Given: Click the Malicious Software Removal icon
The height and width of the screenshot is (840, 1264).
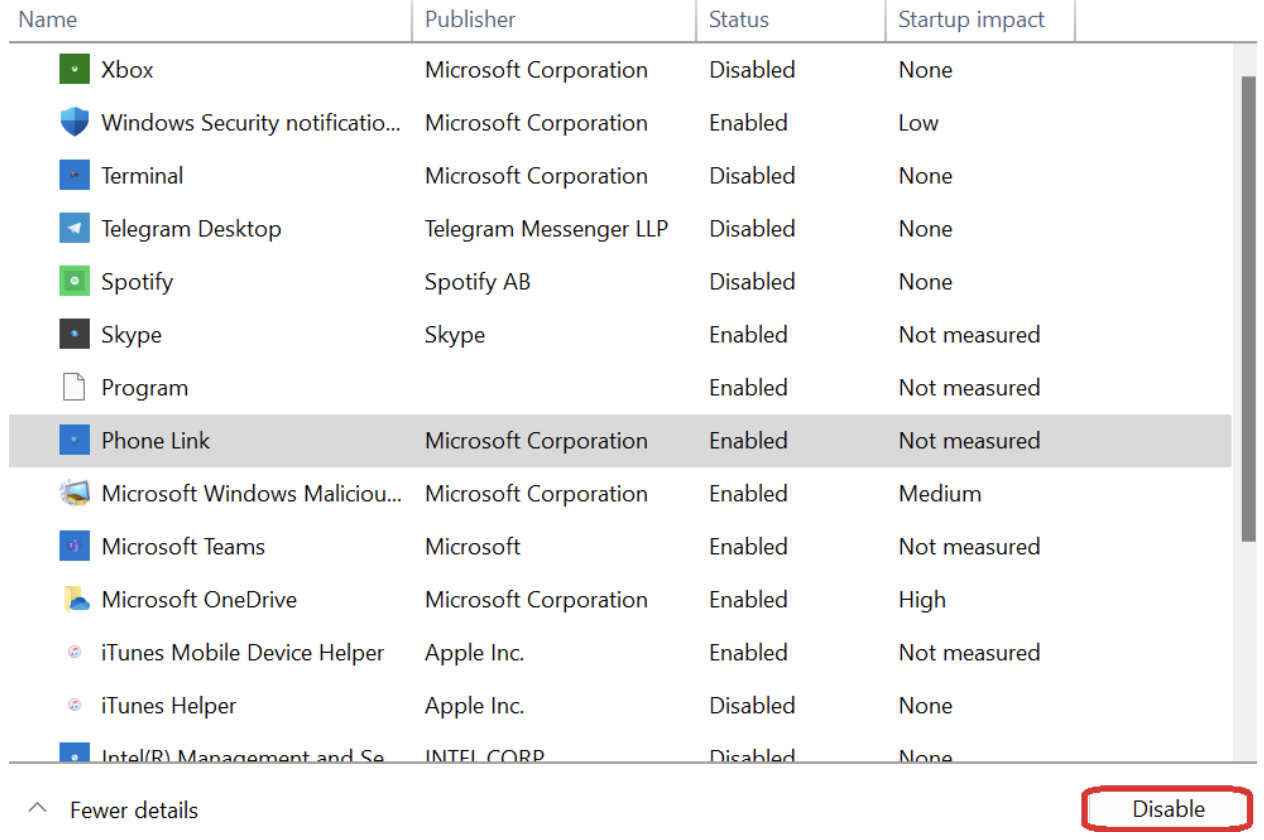Looking at the screenshot, I should point(75,494).
